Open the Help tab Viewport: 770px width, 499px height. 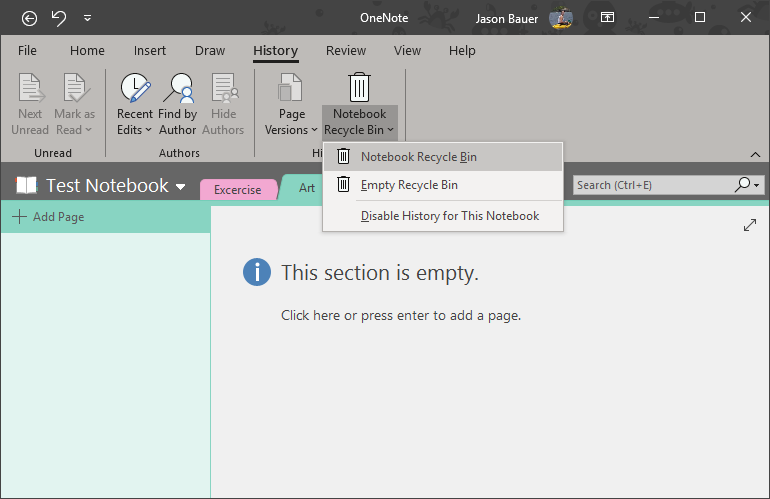[462, 51]
